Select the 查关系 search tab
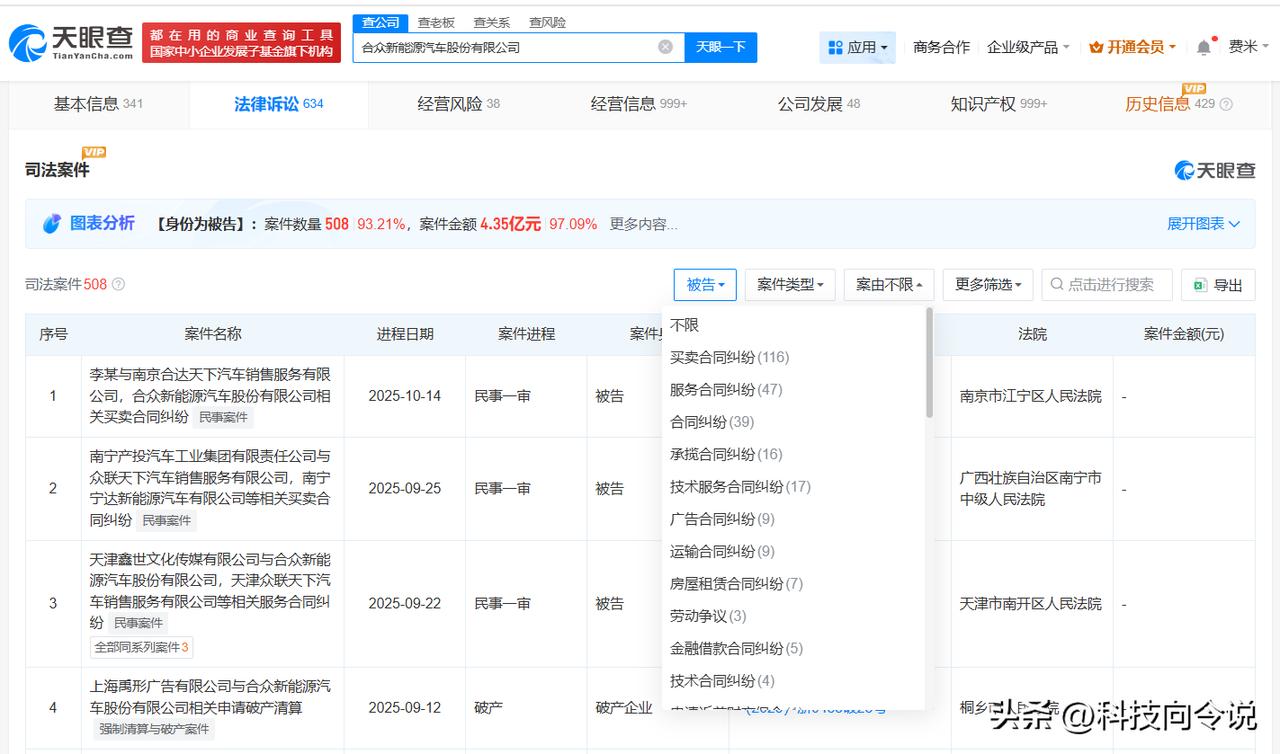1280x754 pixels. point(491,22)
